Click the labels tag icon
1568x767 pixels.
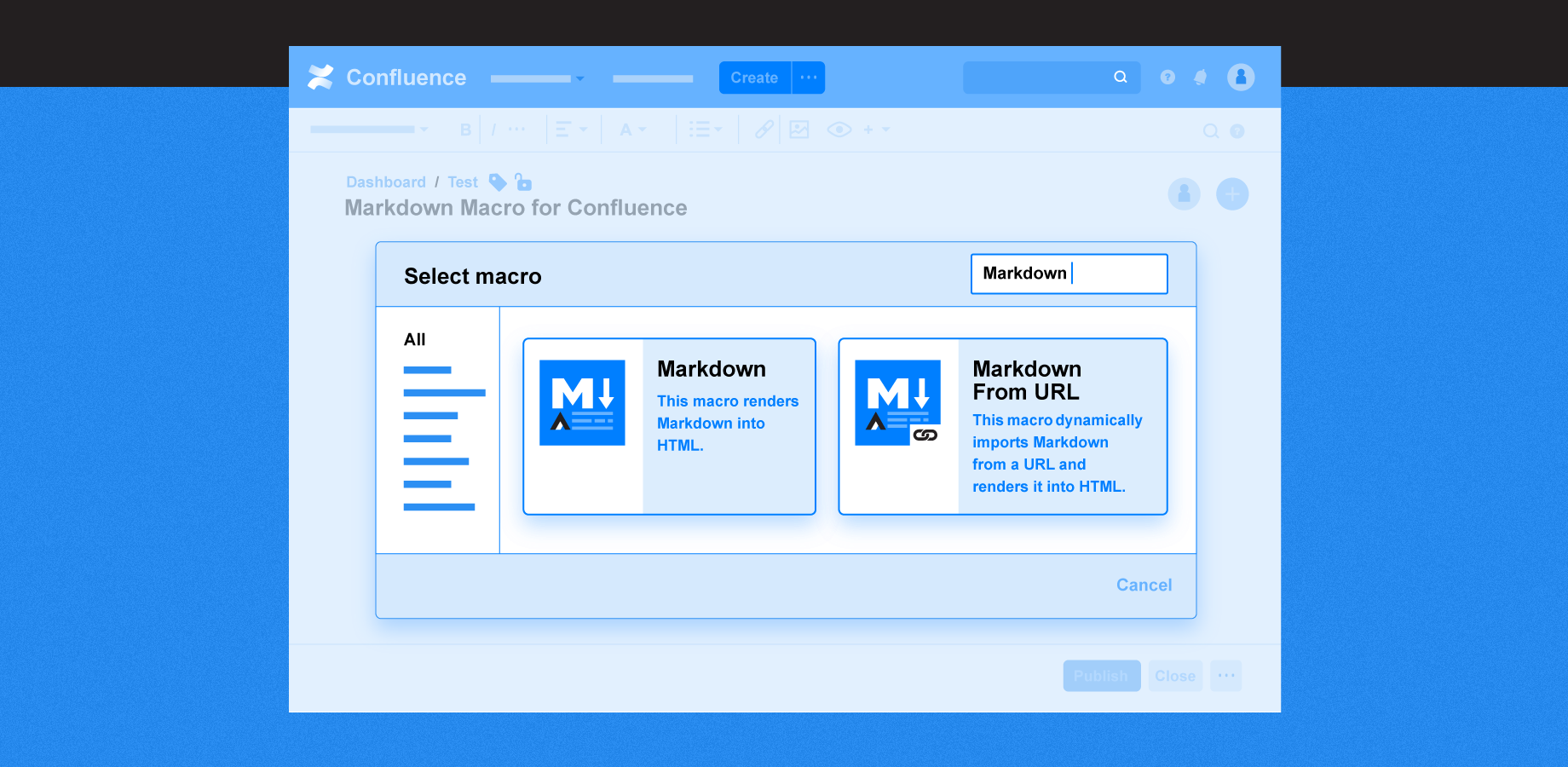pos(498,182)
